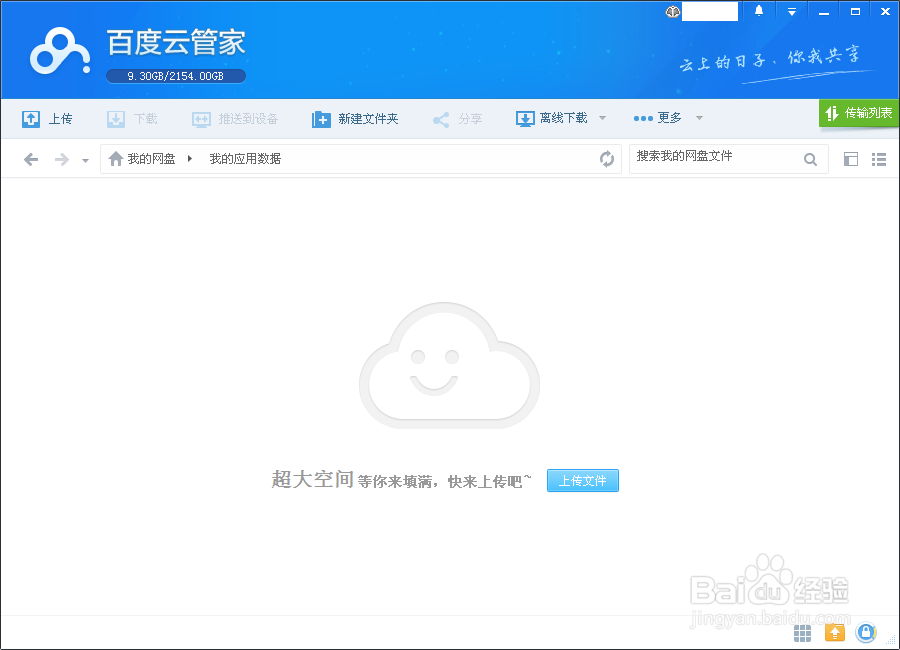Click the search magnifier icon
This screenshot has width=900, height=650.
coord(810,158)
